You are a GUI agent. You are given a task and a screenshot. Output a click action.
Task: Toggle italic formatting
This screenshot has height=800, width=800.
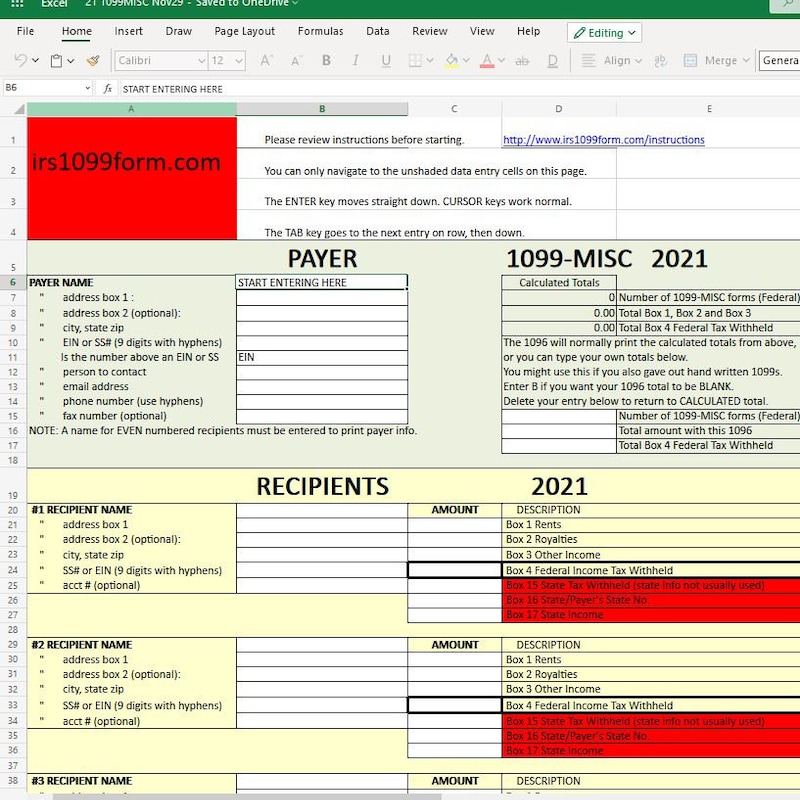pyautogui.click(x=355, y=60)
